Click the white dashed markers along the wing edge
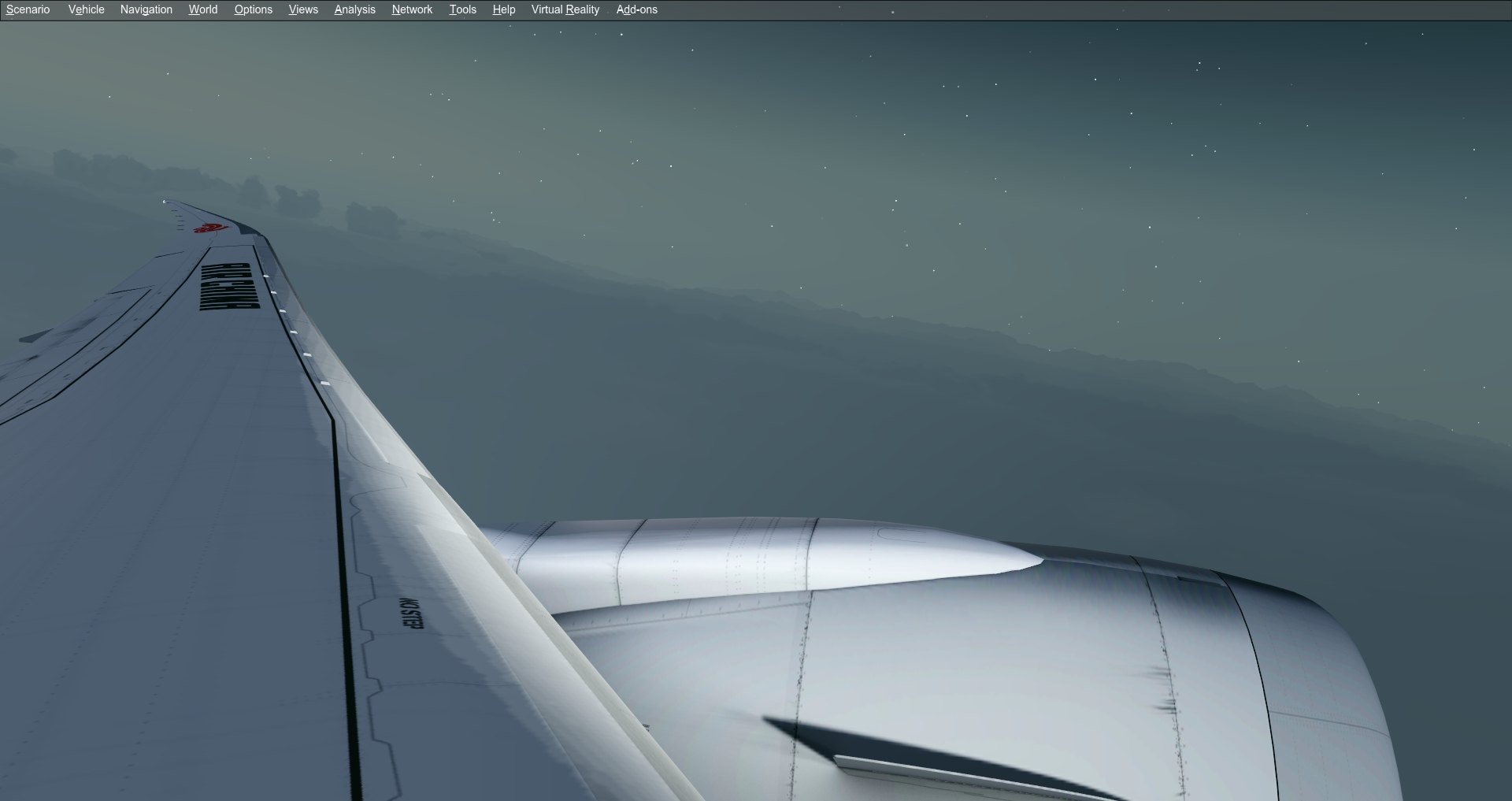Viewport: 1512px width, 801px height. tap(293, 331)
